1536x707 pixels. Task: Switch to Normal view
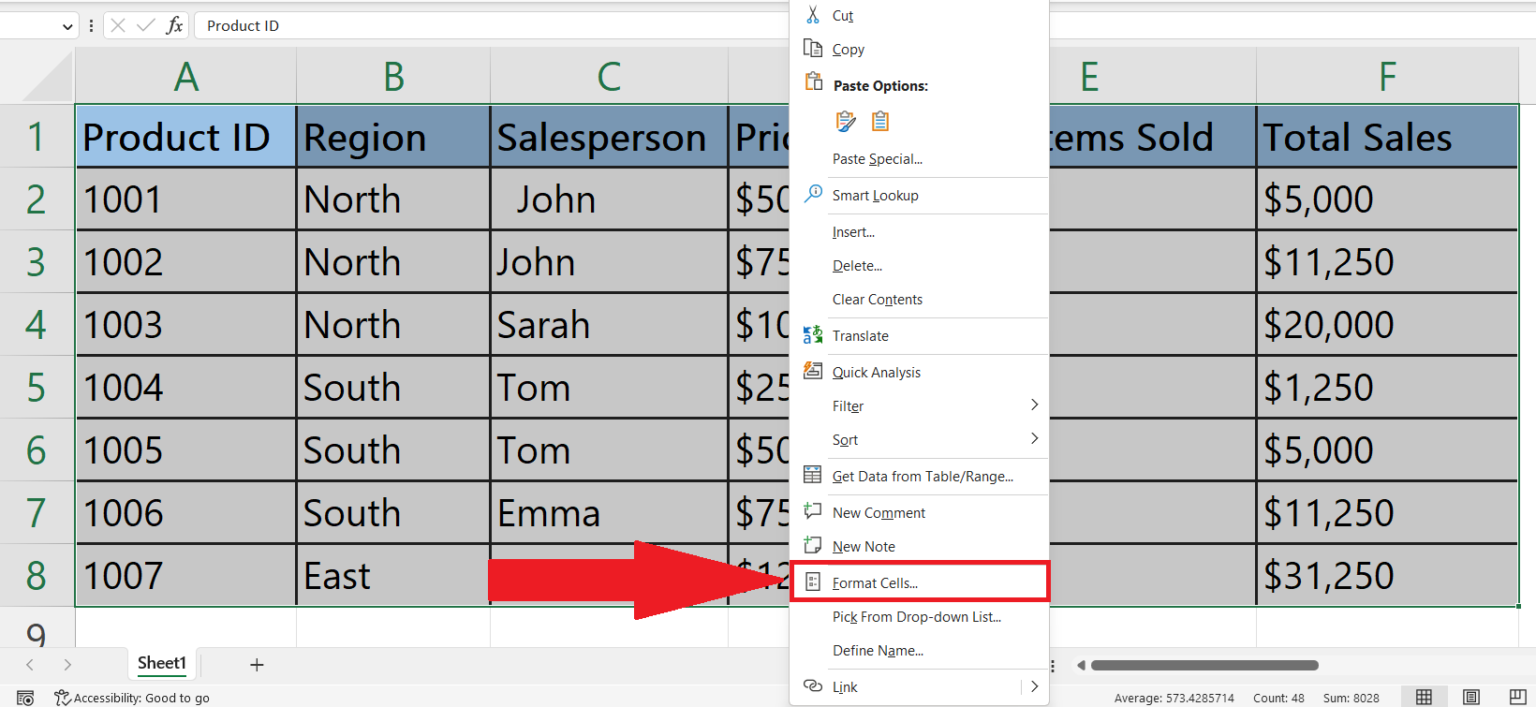pyautogui.click(x=1423, y=697)
